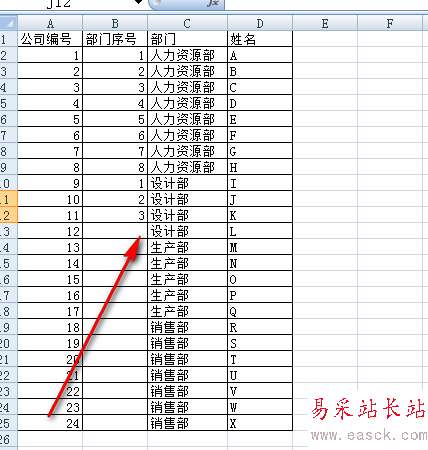Image resolution: width=428 pixels, height=450 pixels.
Task: Select empty 部门序号 cell in name L row
Action: point(115,231)
